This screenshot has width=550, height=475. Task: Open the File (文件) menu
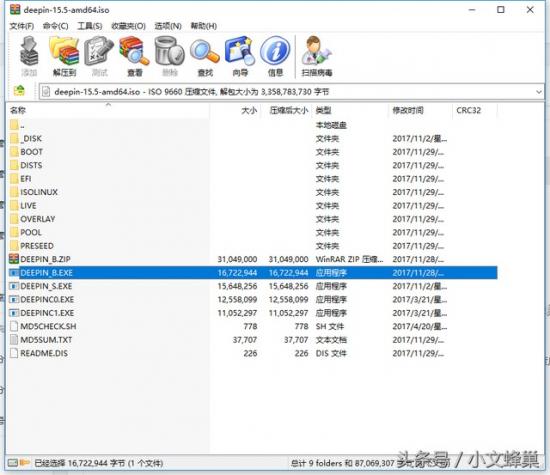click(21, 26)
